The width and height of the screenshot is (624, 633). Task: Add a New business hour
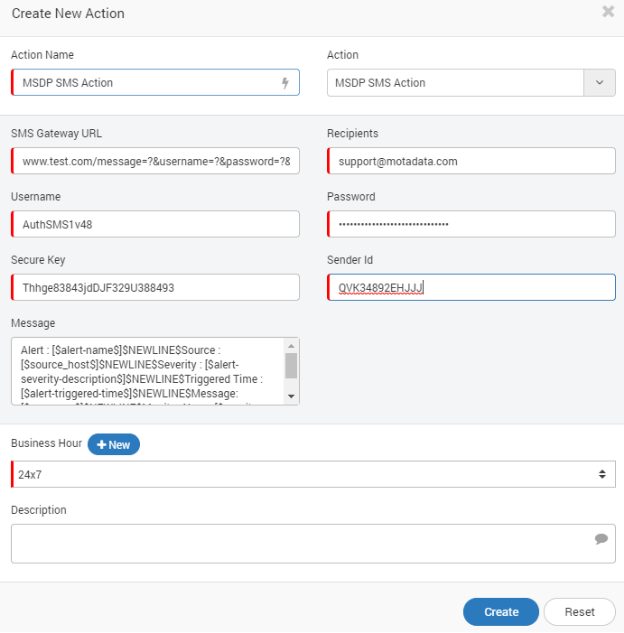point(114,444)
